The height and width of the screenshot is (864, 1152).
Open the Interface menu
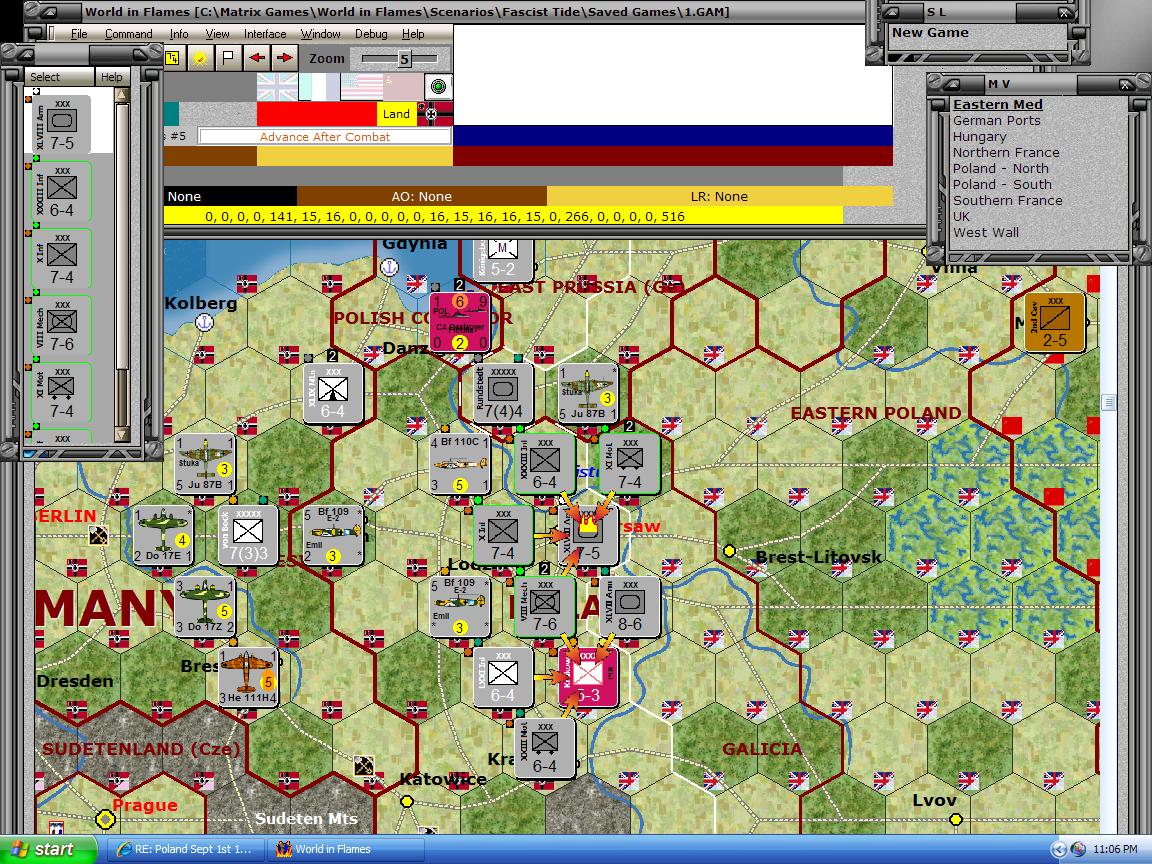(x=265, y=34)
